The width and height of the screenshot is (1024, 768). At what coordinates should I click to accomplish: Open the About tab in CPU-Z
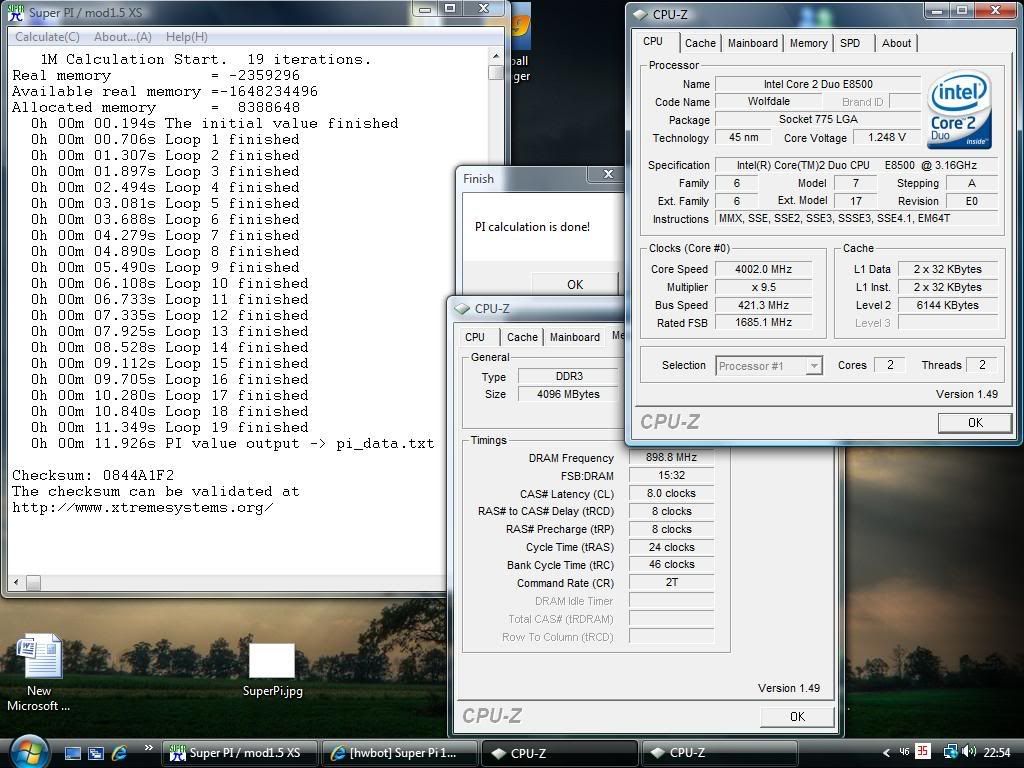pos(896,43)
